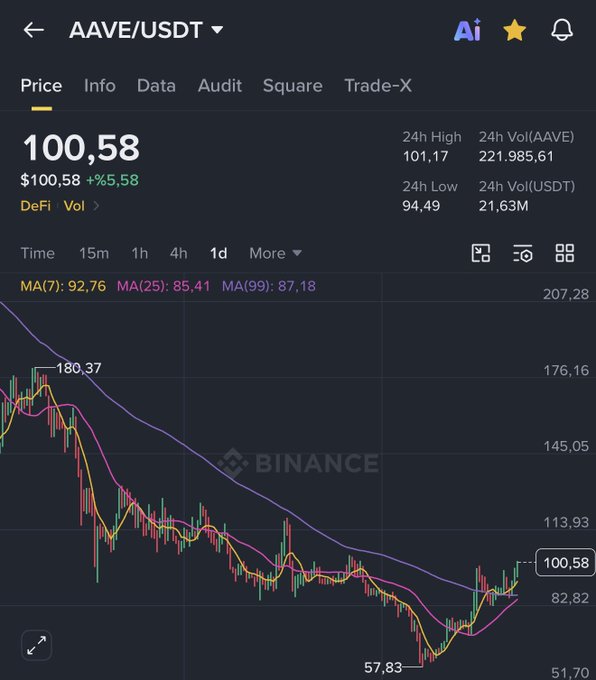Toggle the favorite star icon
596x680 pixels.
[x=514, y=30]
